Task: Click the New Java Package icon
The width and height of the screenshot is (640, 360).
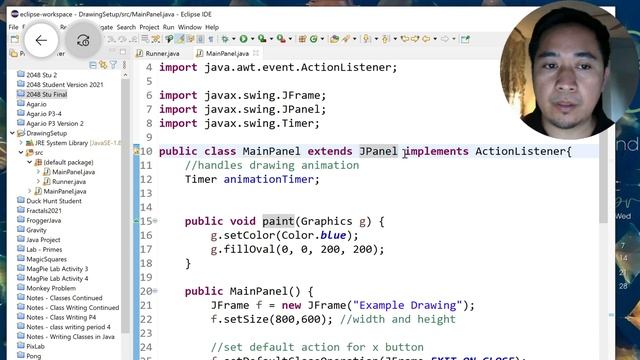Action: click(302, 39)
